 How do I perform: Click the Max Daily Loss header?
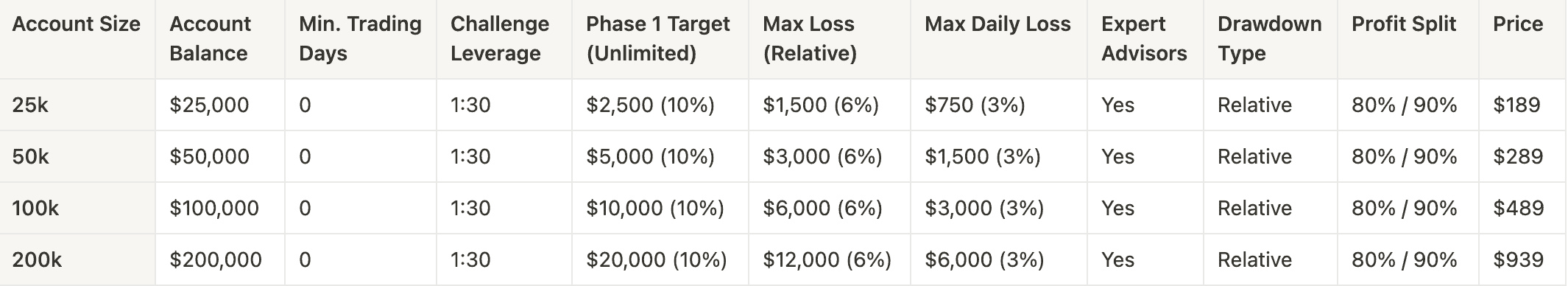pos(997,24)
